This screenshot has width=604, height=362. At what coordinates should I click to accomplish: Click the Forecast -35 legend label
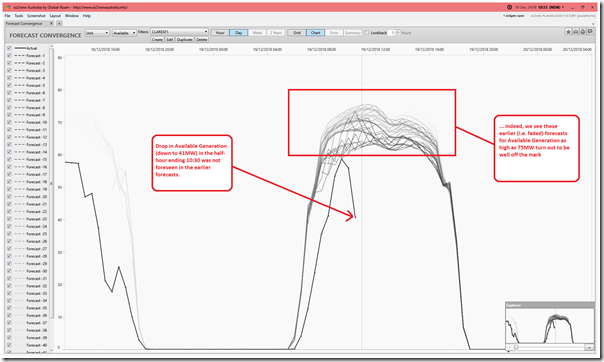tap(37, 308)
